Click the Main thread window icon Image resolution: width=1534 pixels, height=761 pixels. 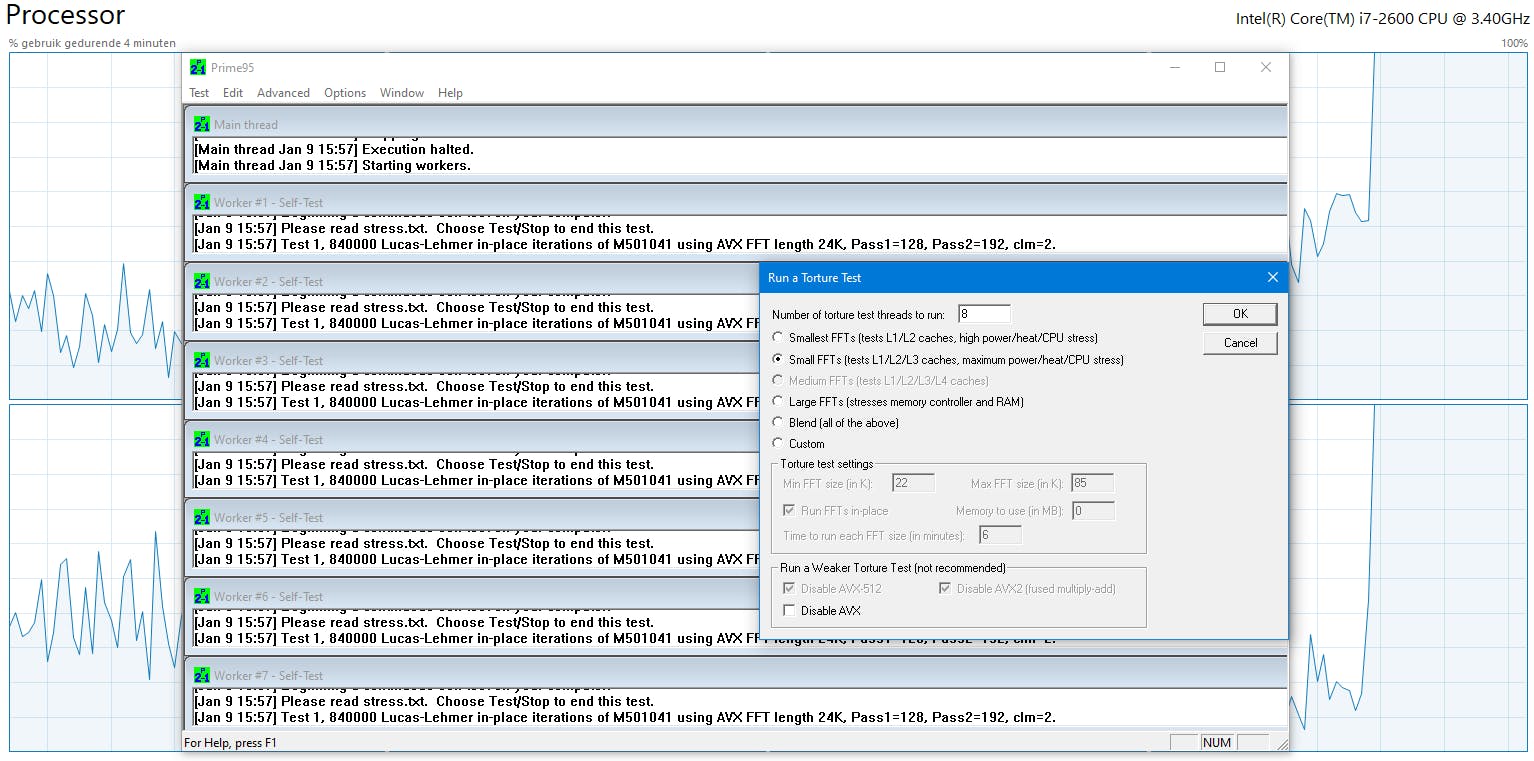point(202,125)
